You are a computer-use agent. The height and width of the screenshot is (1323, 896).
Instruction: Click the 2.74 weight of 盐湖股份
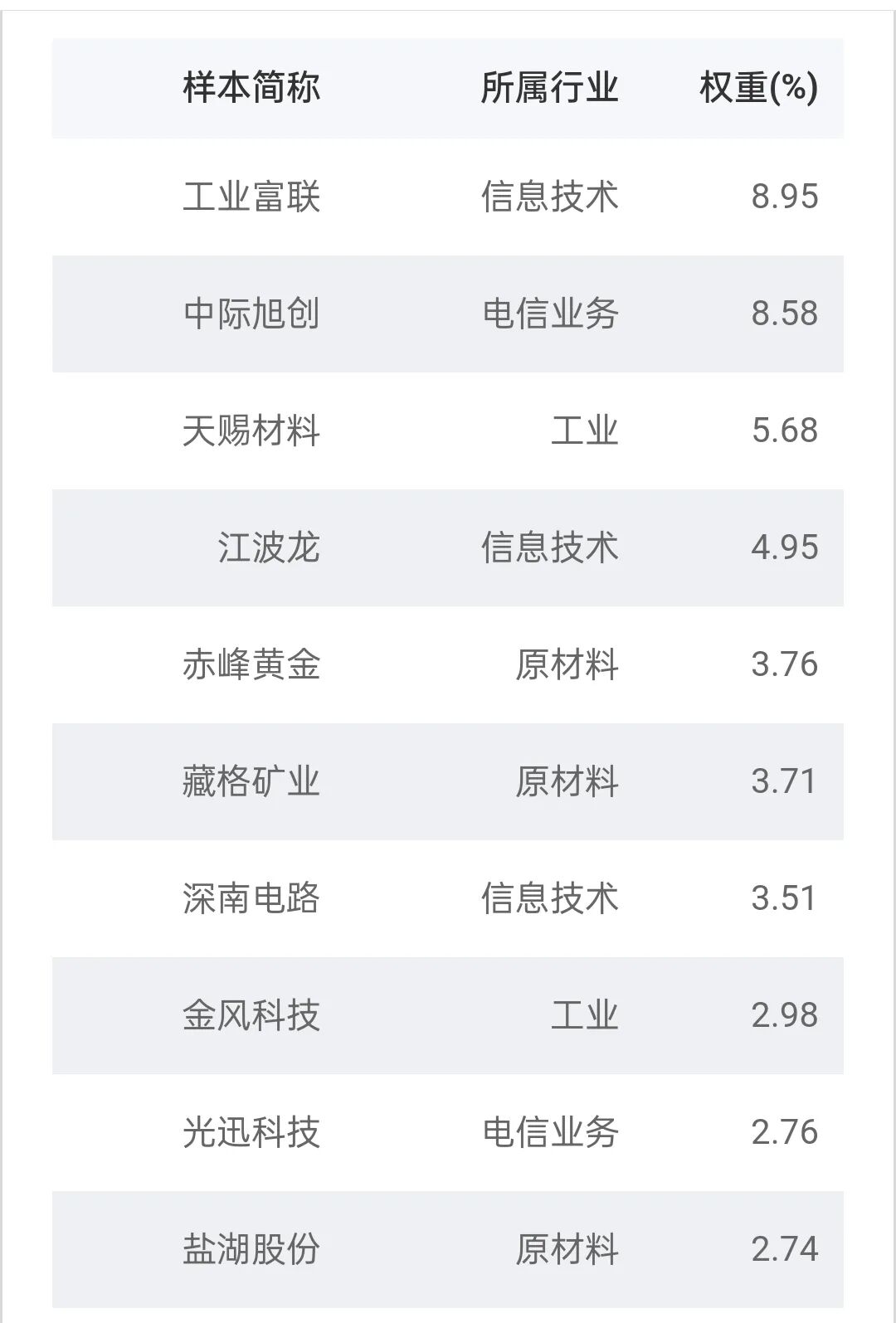(785, 1249)
